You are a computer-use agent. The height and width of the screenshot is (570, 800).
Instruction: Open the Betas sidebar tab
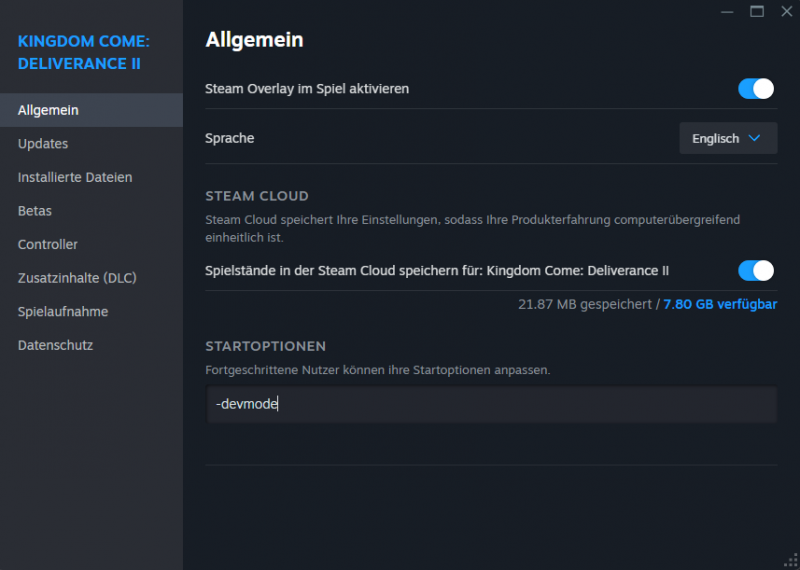coord(91,211)
